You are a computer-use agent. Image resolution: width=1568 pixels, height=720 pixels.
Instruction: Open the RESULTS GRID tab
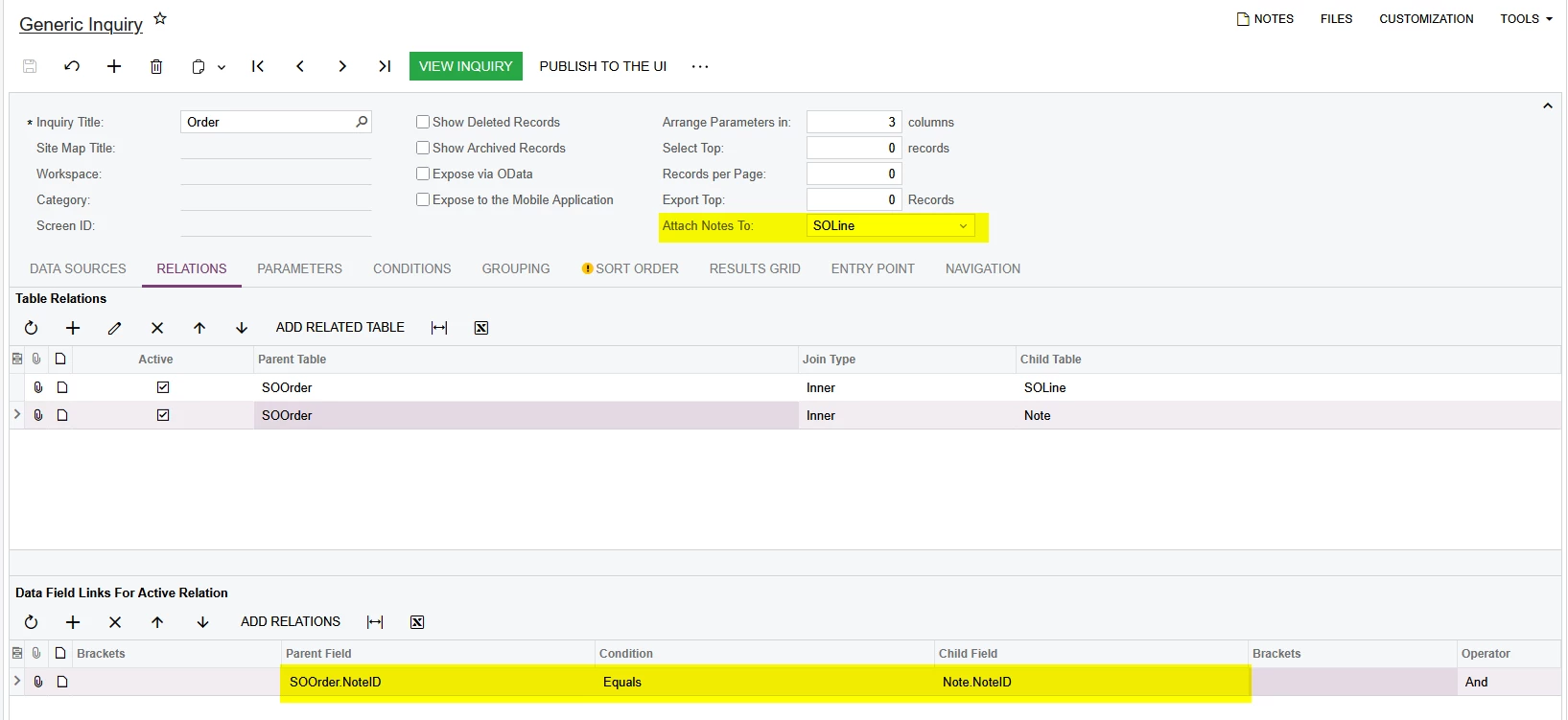click(755, 268)
